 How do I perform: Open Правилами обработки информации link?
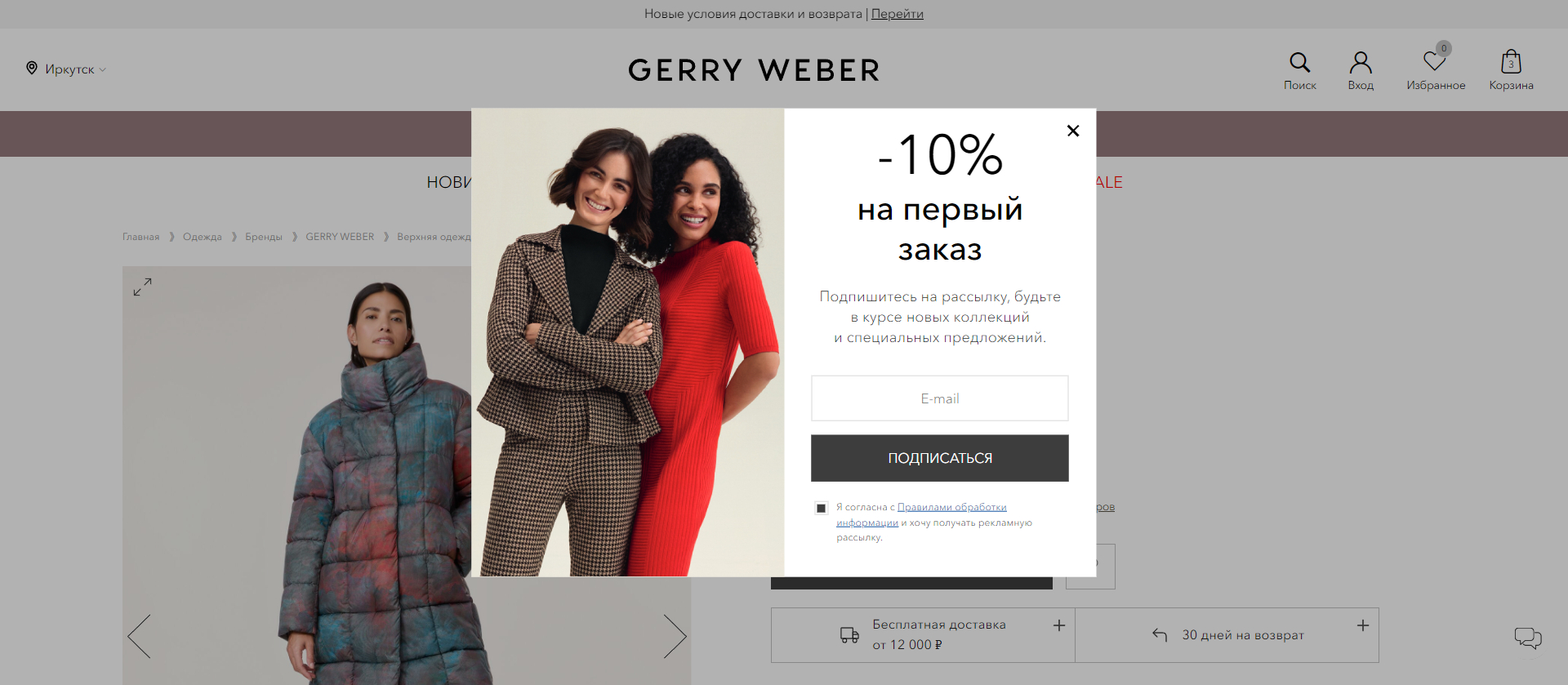point(921,515)
